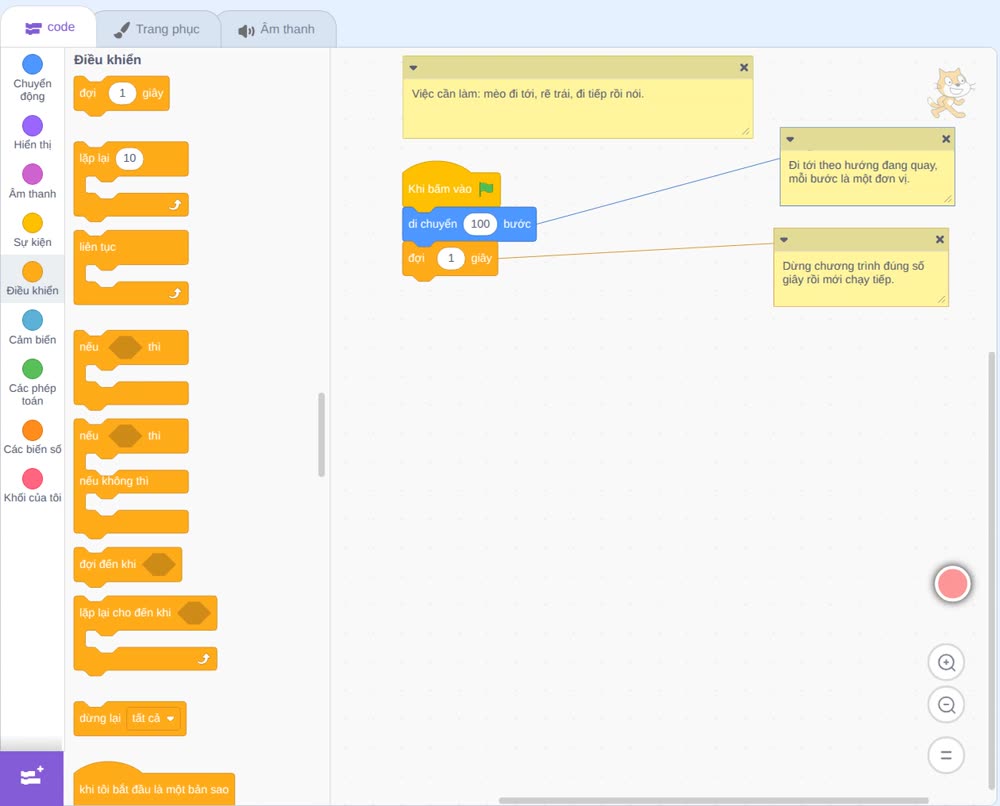
Task: Switch to the Âm thanh tab
Action: (x=277, y=29)
